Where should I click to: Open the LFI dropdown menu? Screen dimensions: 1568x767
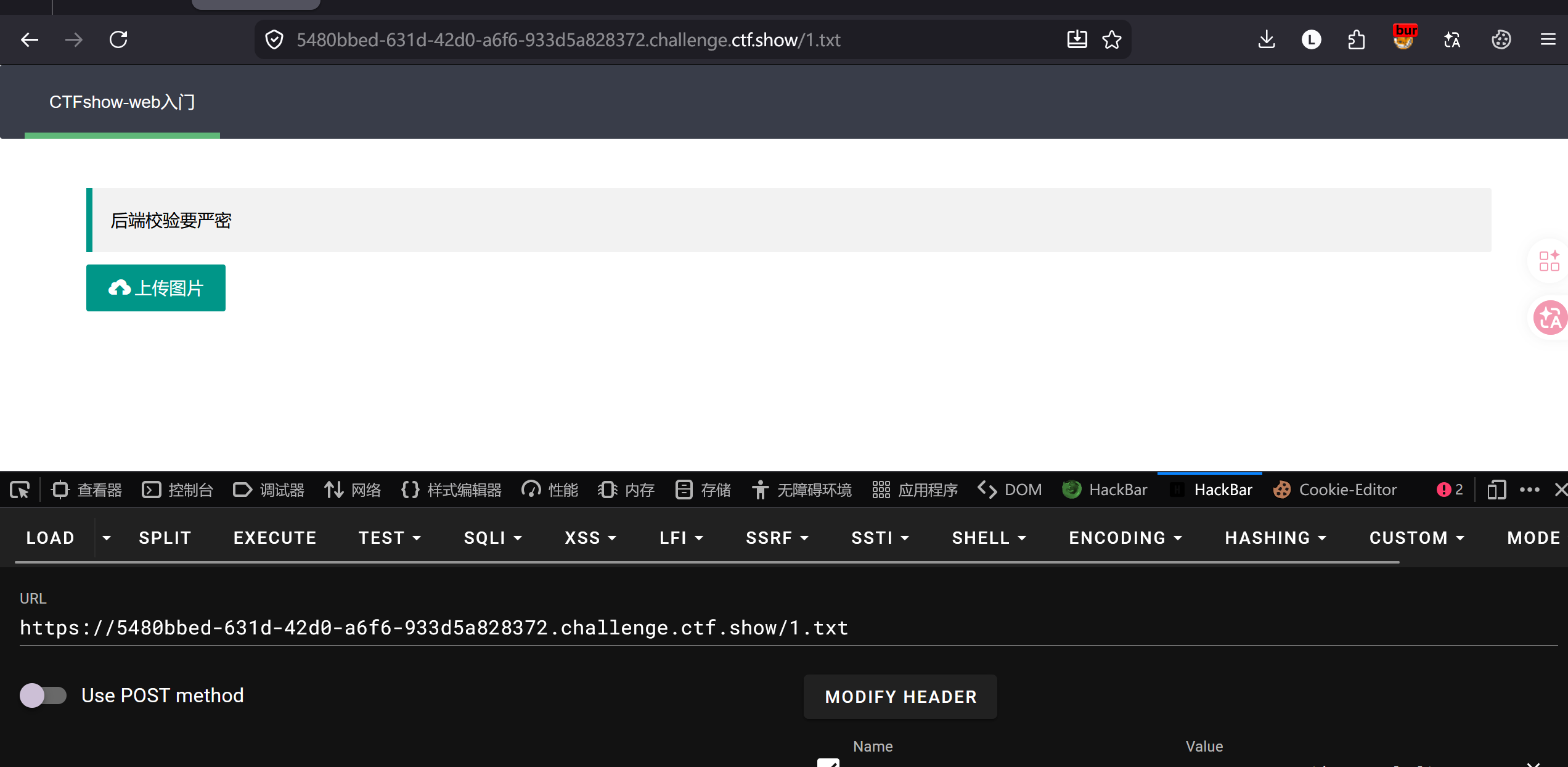681,538
